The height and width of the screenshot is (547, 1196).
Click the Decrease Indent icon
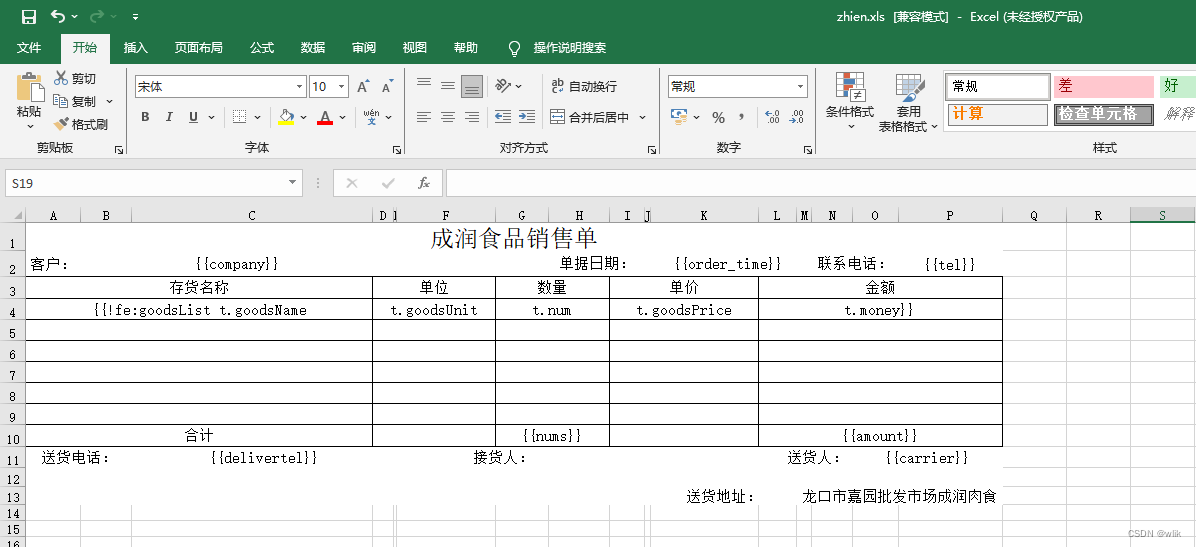coord(503,117)
